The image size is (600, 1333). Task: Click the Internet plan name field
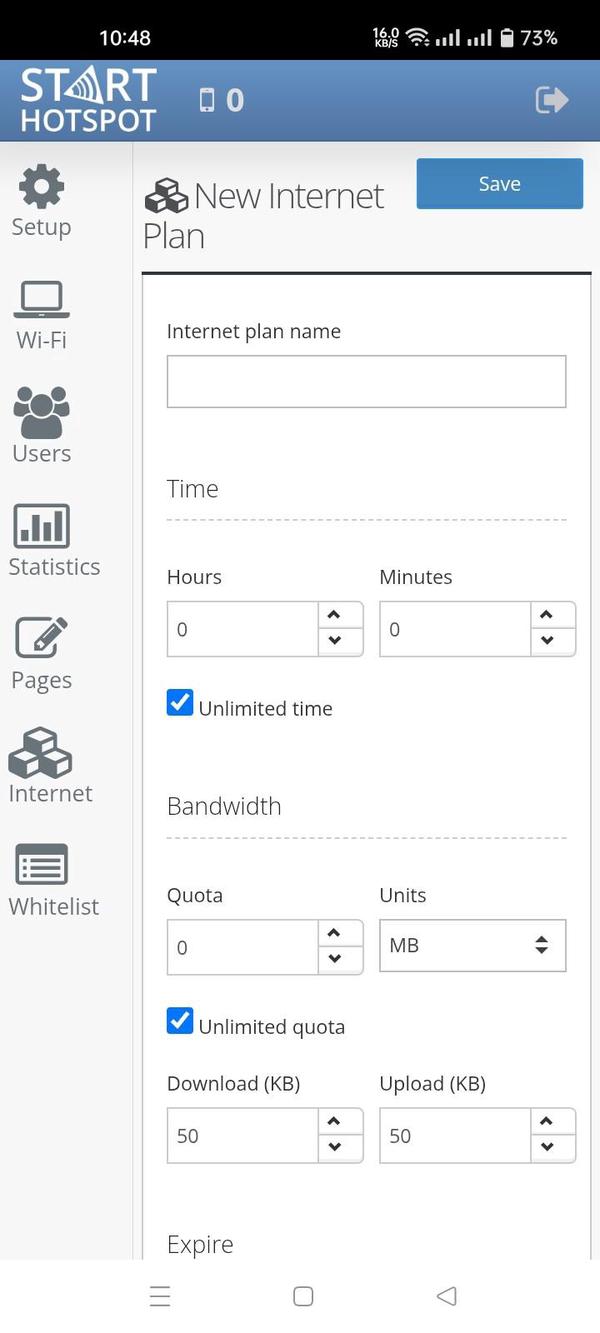click(366, 381)
